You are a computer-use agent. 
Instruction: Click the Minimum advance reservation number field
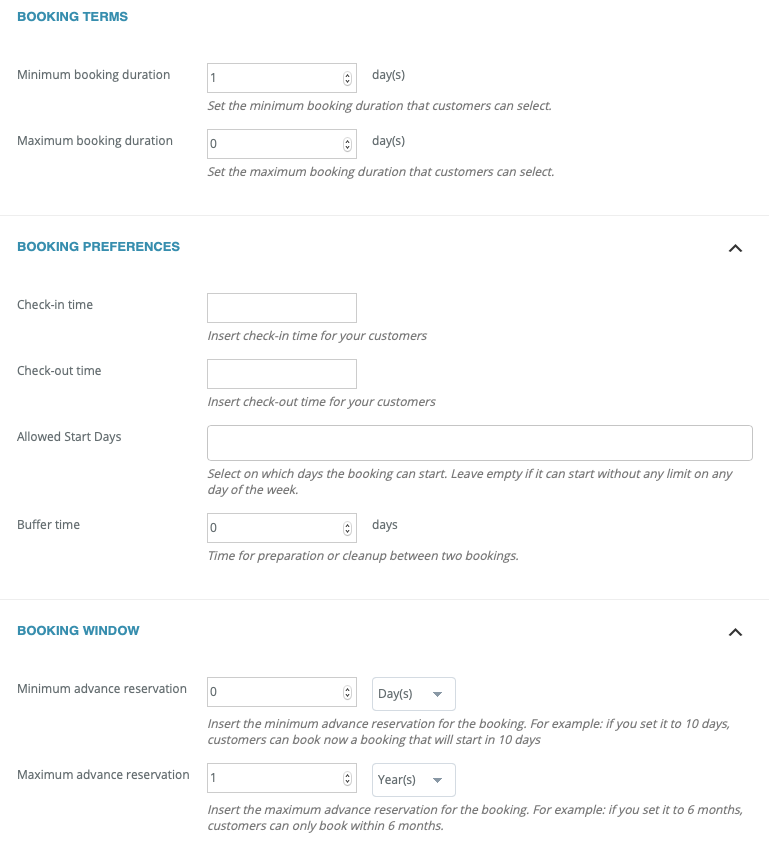click(x=272, y=693)
